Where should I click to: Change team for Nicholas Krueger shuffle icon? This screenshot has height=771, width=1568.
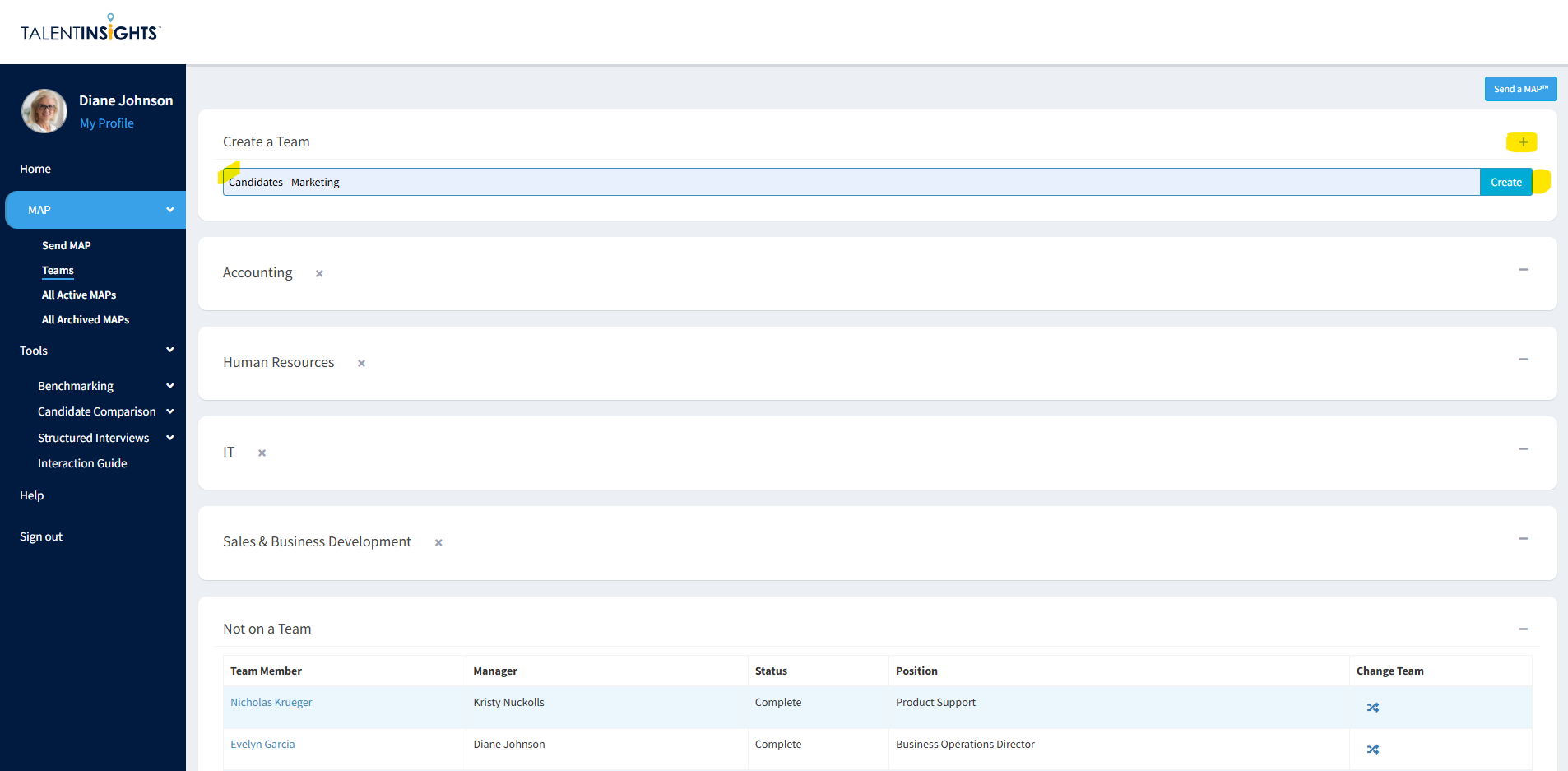(x=1372, y=708)
